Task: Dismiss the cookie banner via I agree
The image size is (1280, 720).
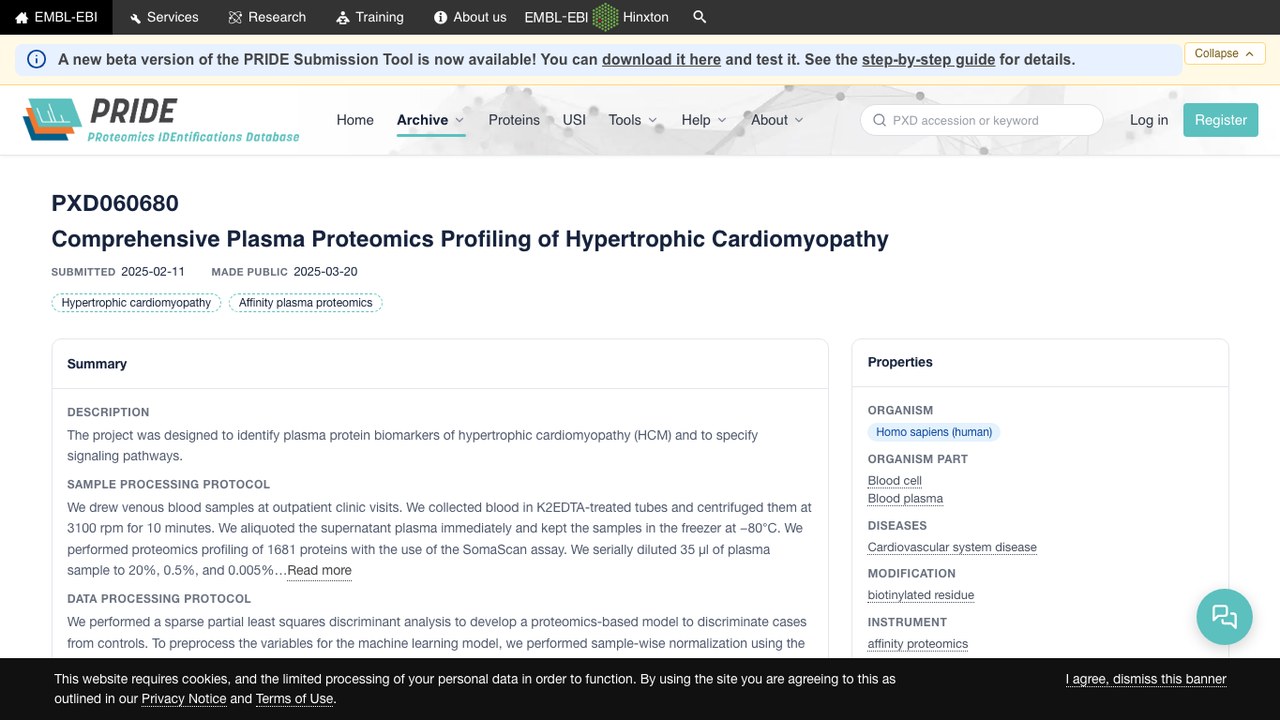Action: [x=1146, y=679]
